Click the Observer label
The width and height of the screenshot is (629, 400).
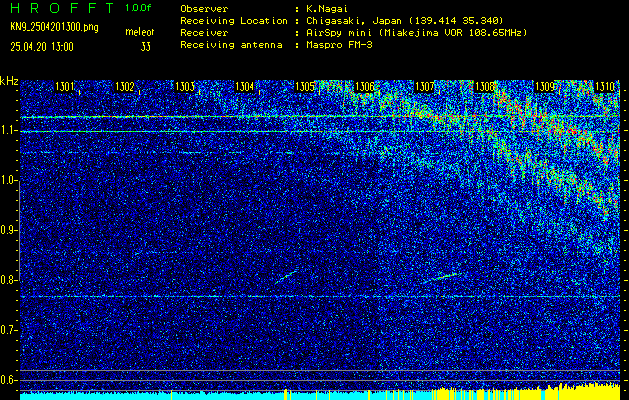(x=204, y=9)
